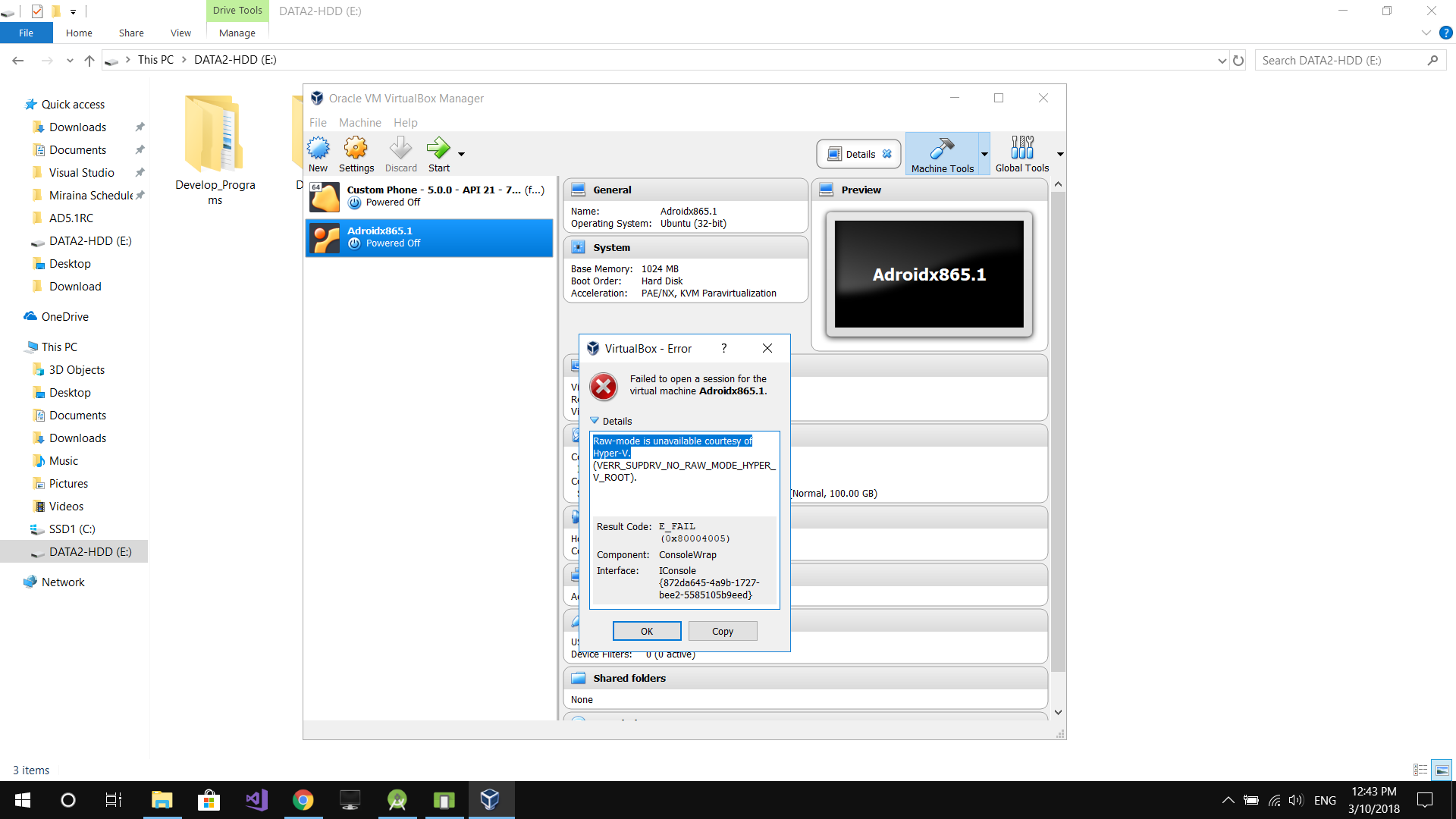
Task: Click OK in the VirtualBox error dialog
Action: [x=647, y=631]
